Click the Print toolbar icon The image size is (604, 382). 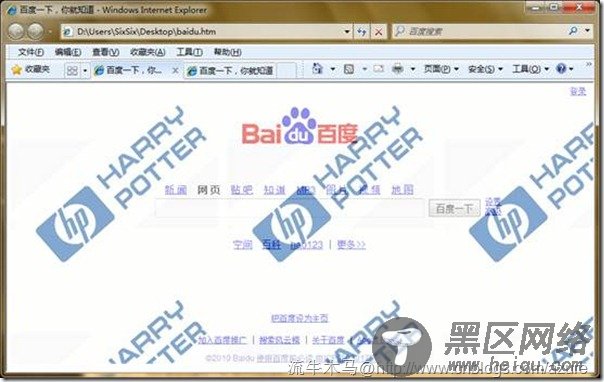click(x=398, y=69)
